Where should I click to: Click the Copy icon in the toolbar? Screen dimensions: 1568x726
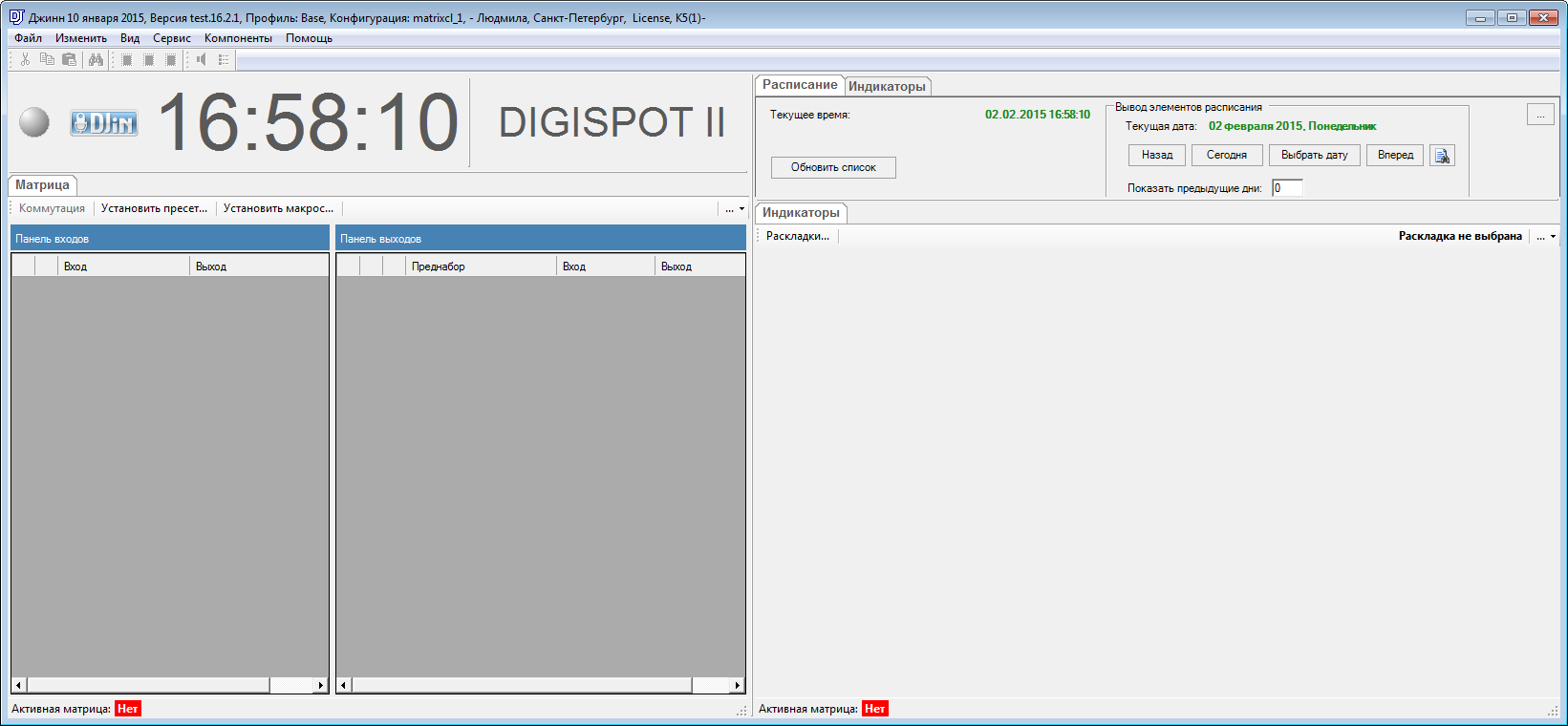click(x=47, y=59)
